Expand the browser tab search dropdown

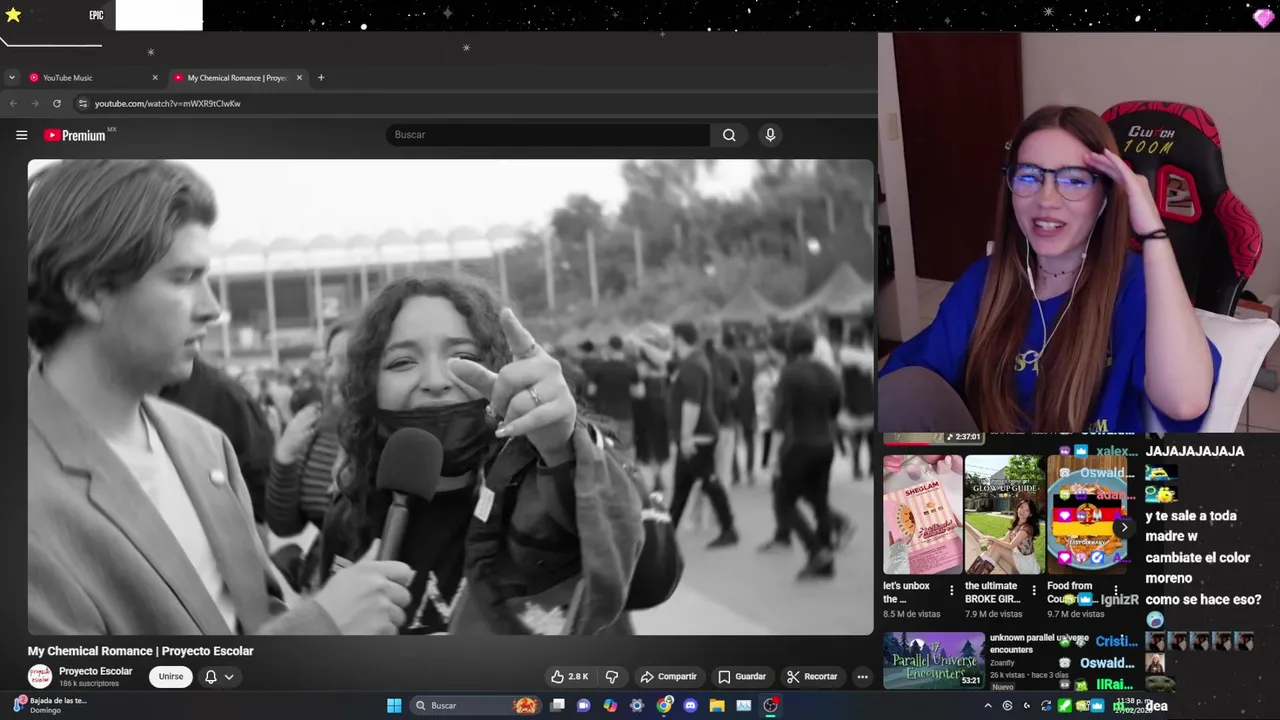click(x=11, y=78)
